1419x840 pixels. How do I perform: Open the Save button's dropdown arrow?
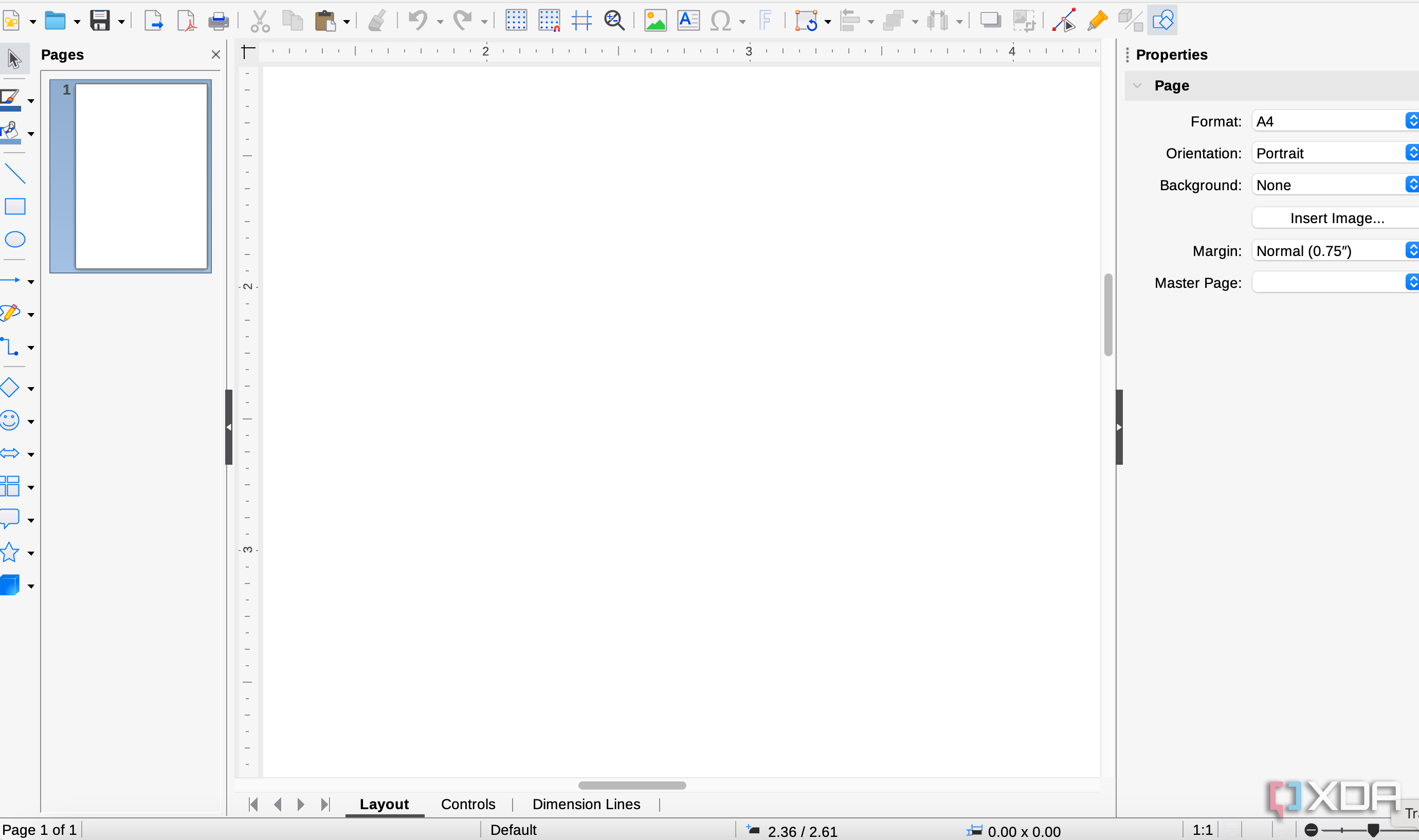pyautogui.click(x=121, y=22)
